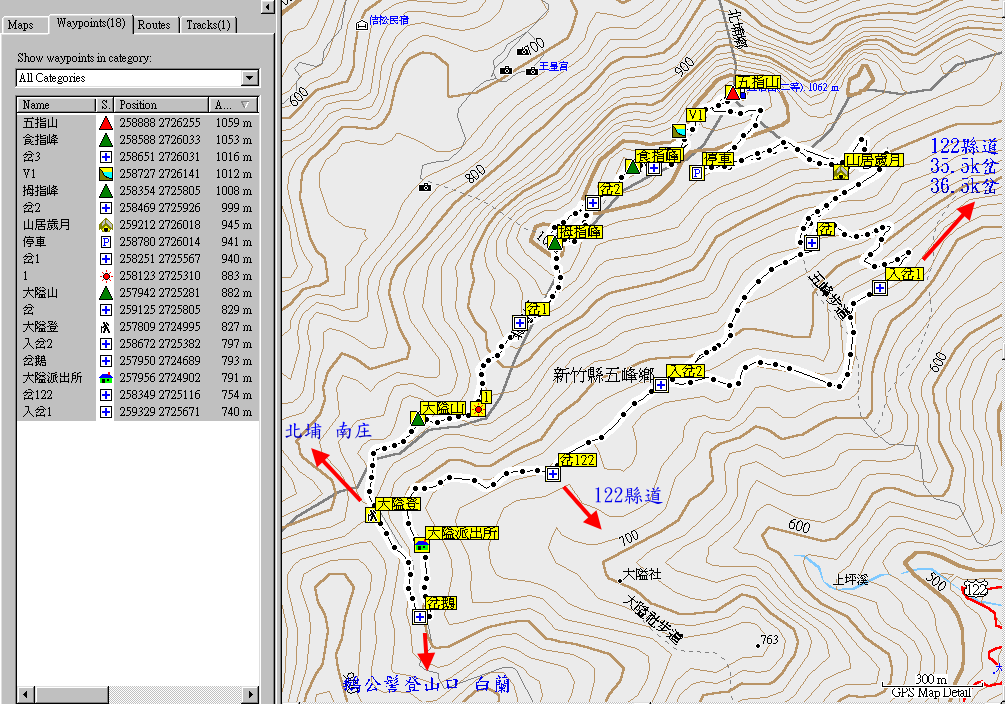Select the red sun waypoint icon on the map
The width and height of the screenshot is (1005, 704).
(x=479, y=409)
